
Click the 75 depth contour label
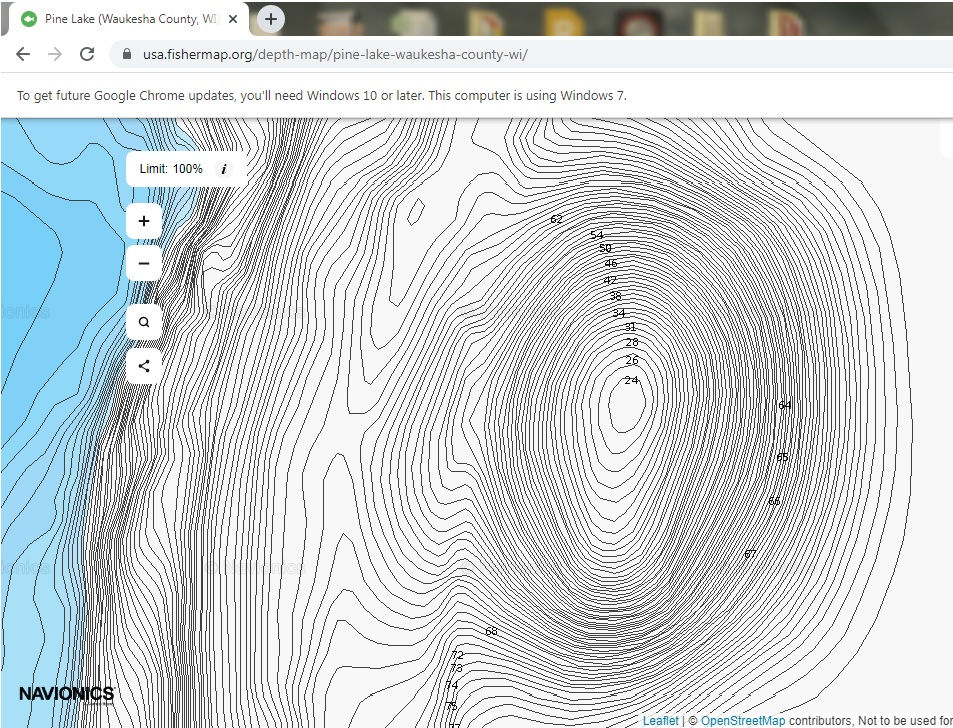451,706
